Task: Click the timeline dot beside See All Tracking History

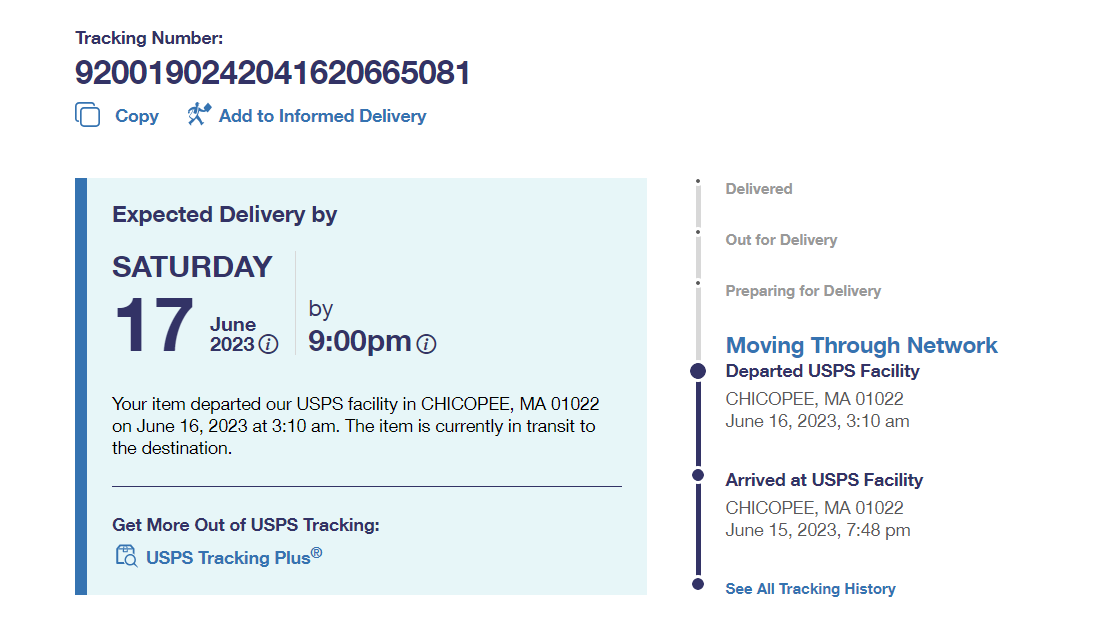Action: pyautogui.click(x=698, y=583)
